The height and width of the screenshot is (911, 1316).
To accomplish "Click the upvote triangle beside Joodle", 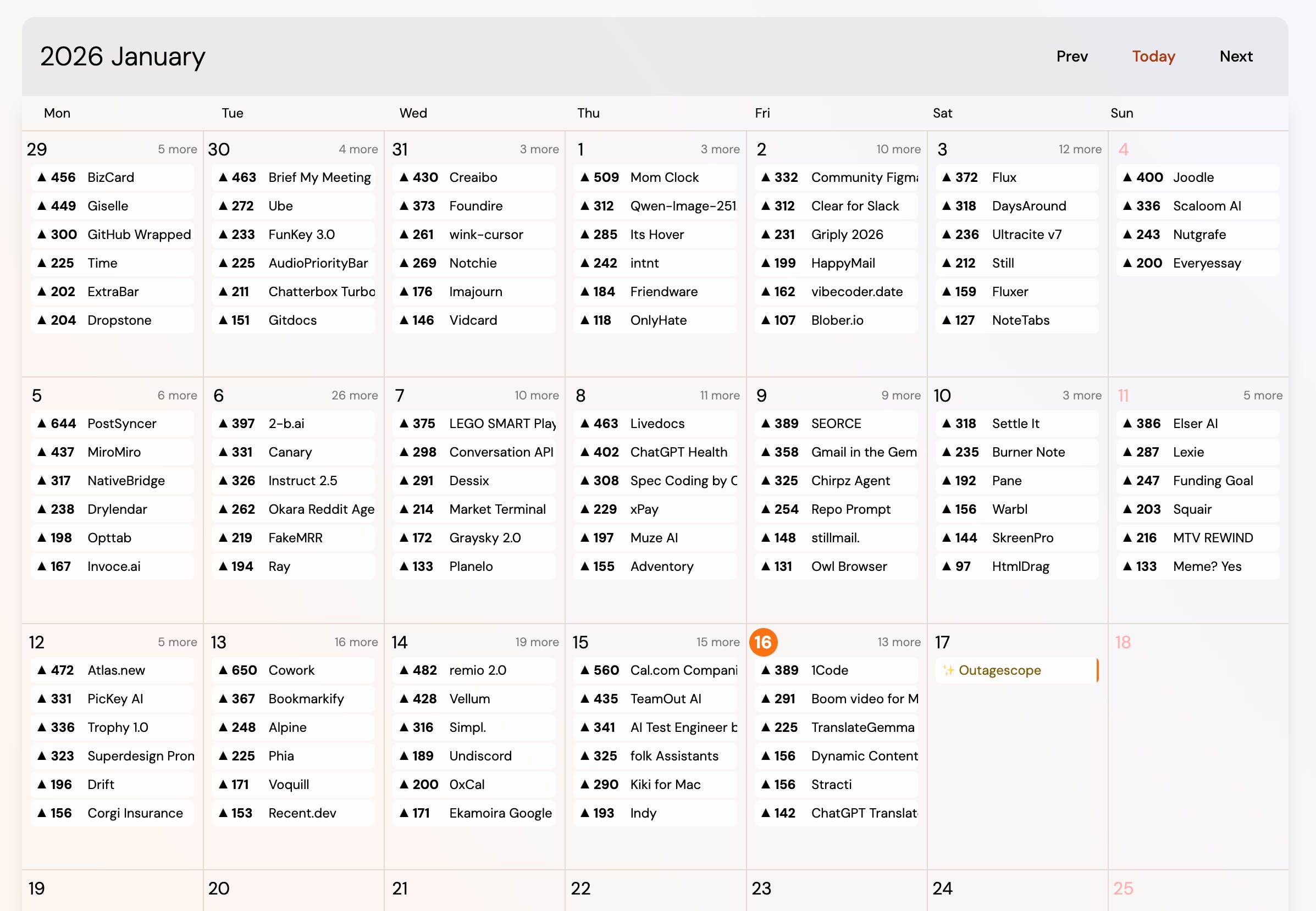I will point(1127,177).
